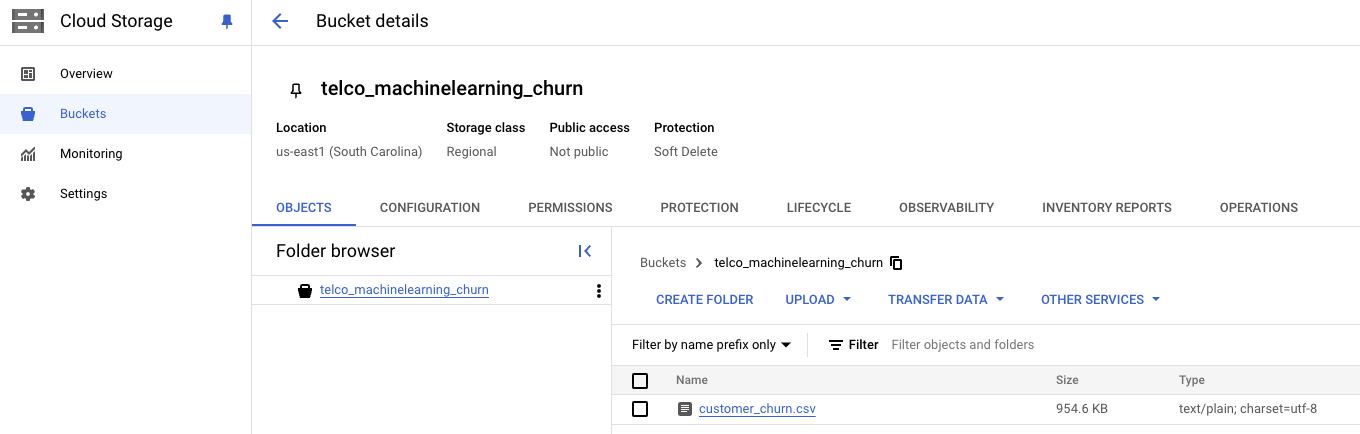Click the Not public access value

(579, 152)
